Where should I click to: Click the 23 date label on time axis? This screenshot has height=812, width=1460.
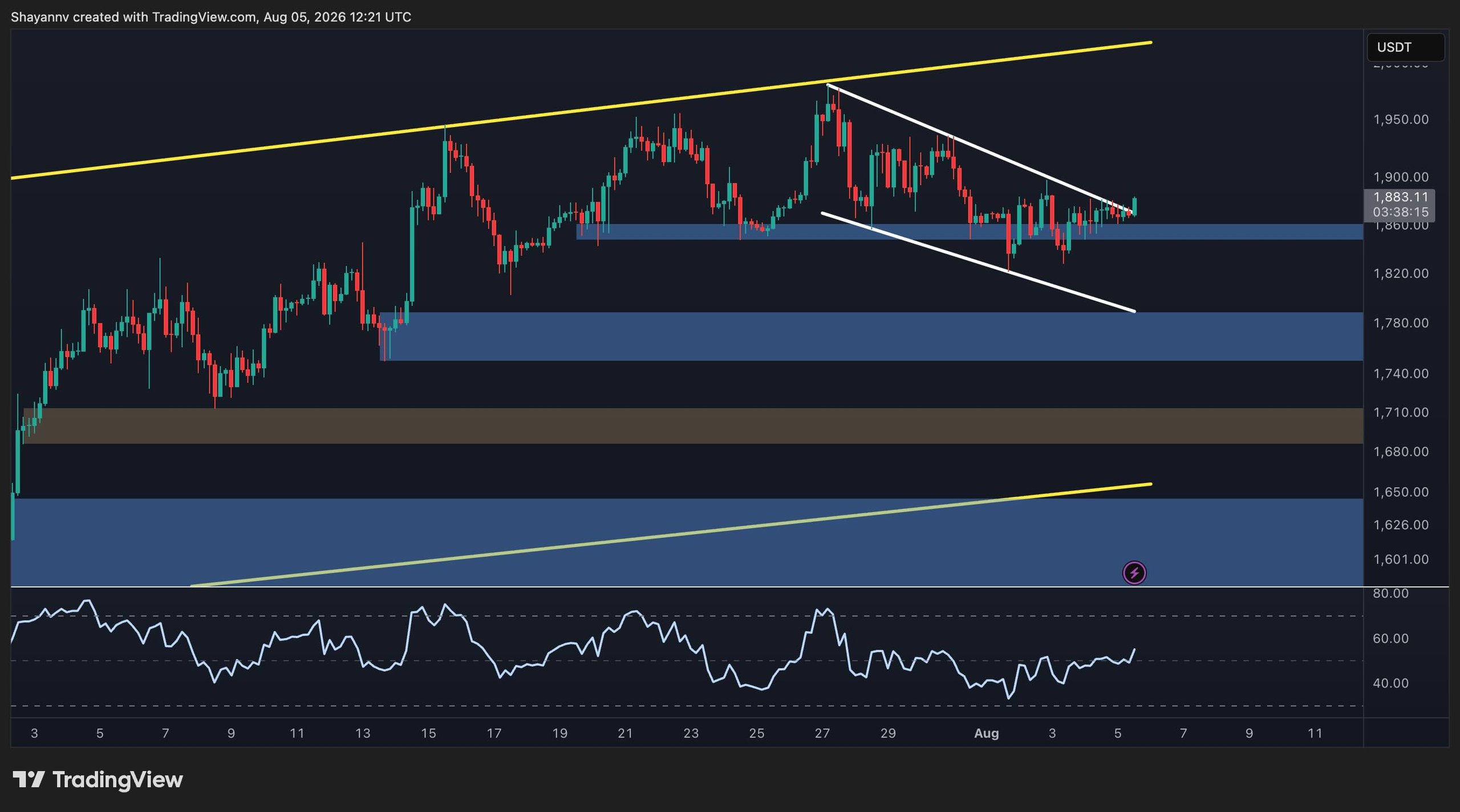coord(691,733)
